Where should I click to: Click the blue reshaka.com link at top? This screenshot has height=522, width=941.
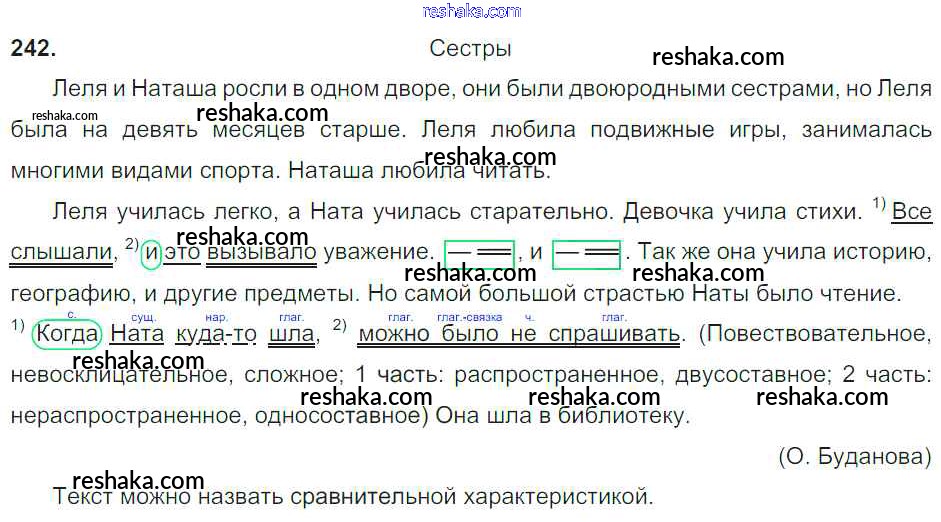[472, 11]
